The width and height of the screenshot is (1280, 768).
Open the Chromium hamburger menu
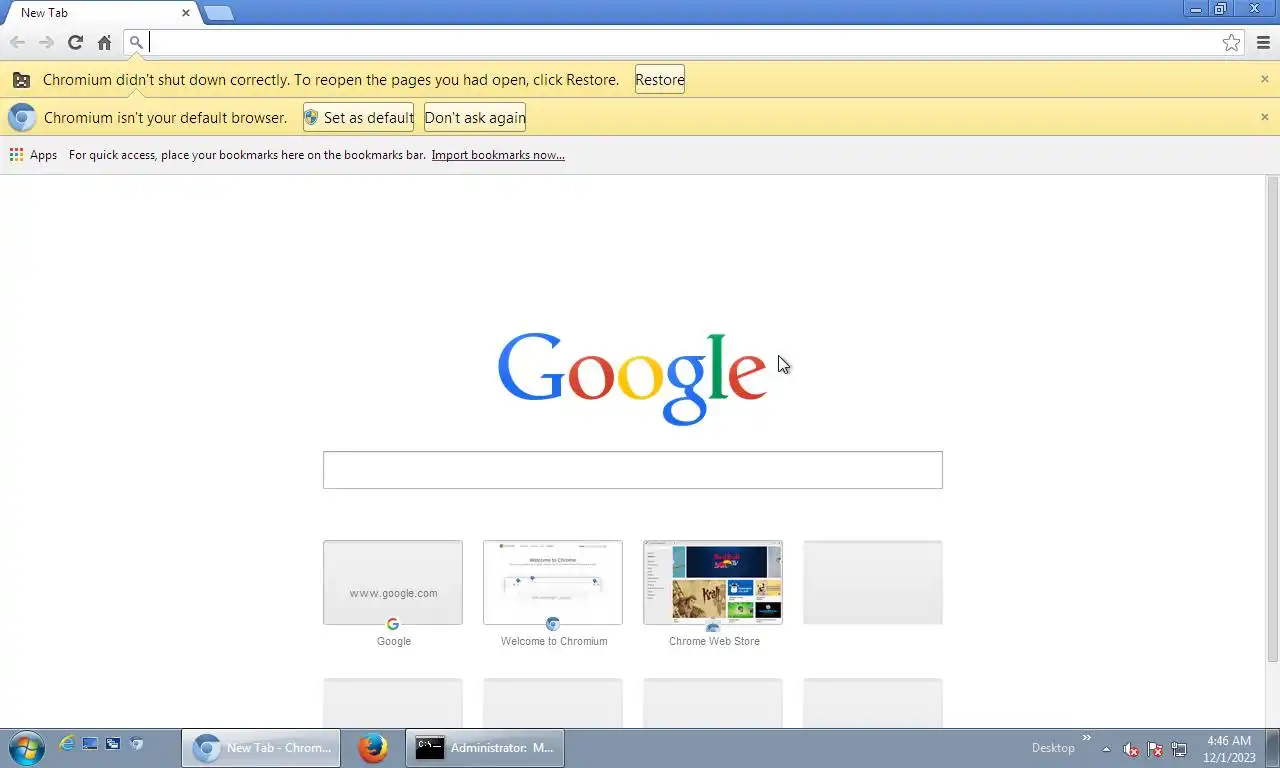[x=1263, y=42]
